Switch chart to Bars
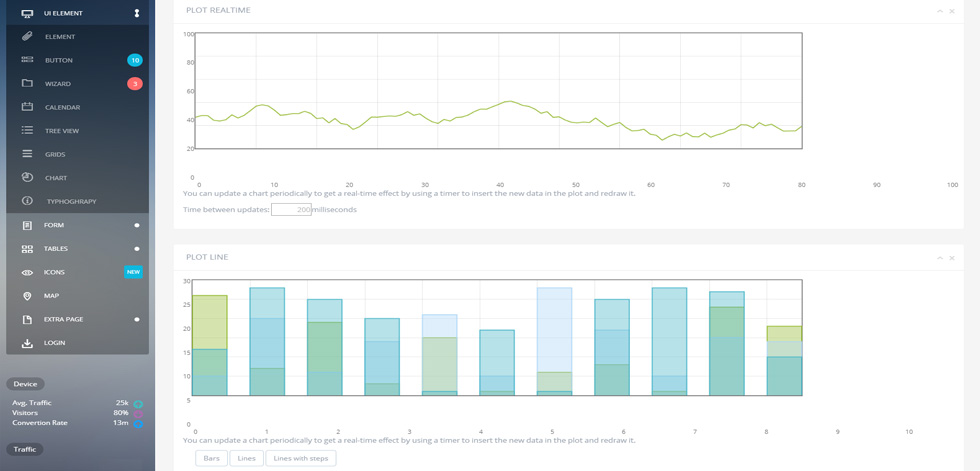 coord(211,459)
